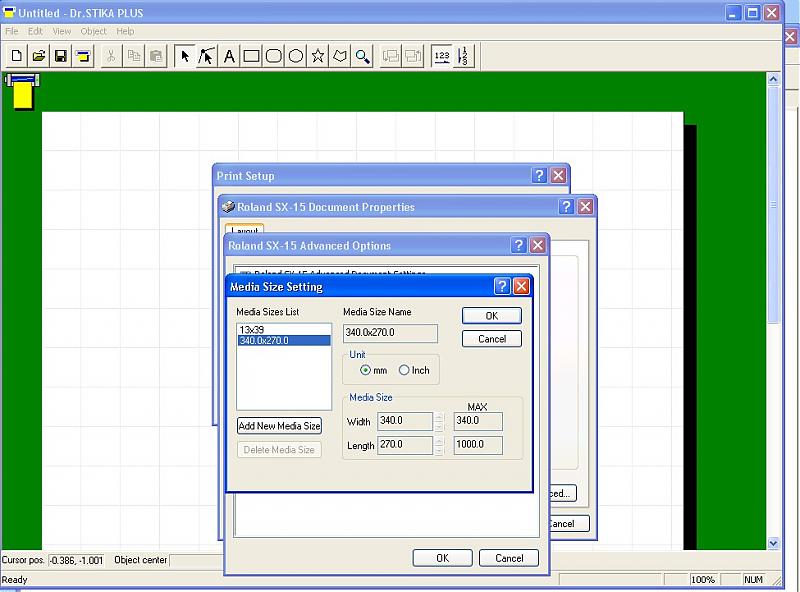Select the Ellipse shape tool

(x=295, y=56)
